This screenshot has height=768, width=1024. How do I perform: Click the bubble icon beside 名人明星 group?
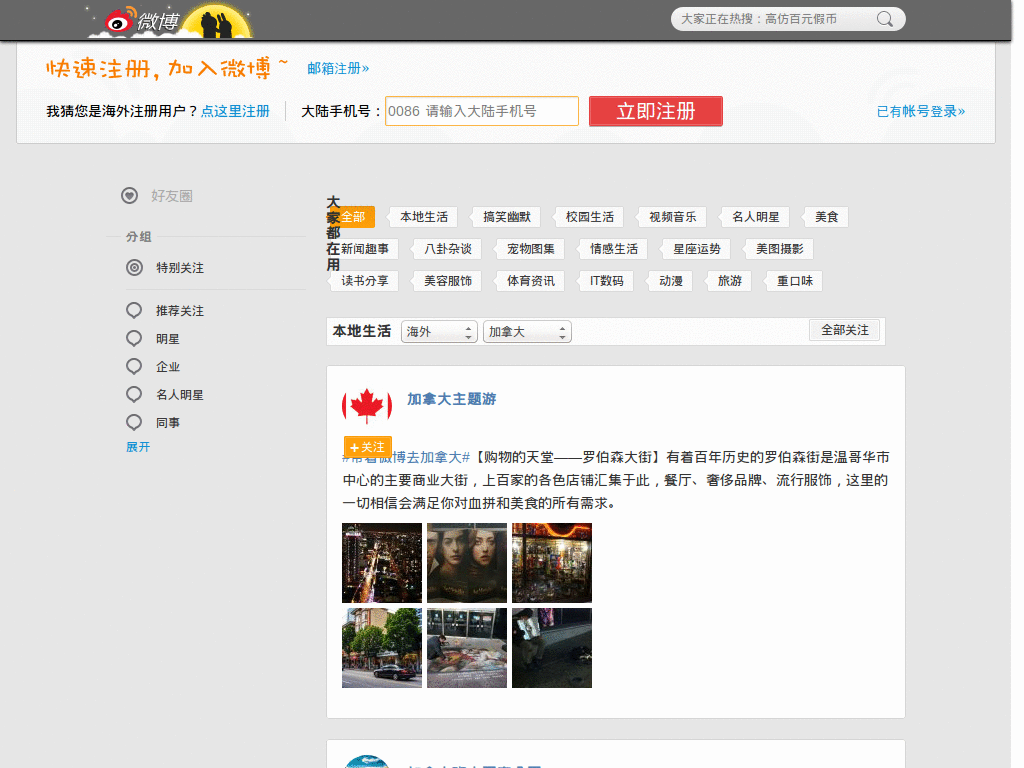[x=134, y=394]
